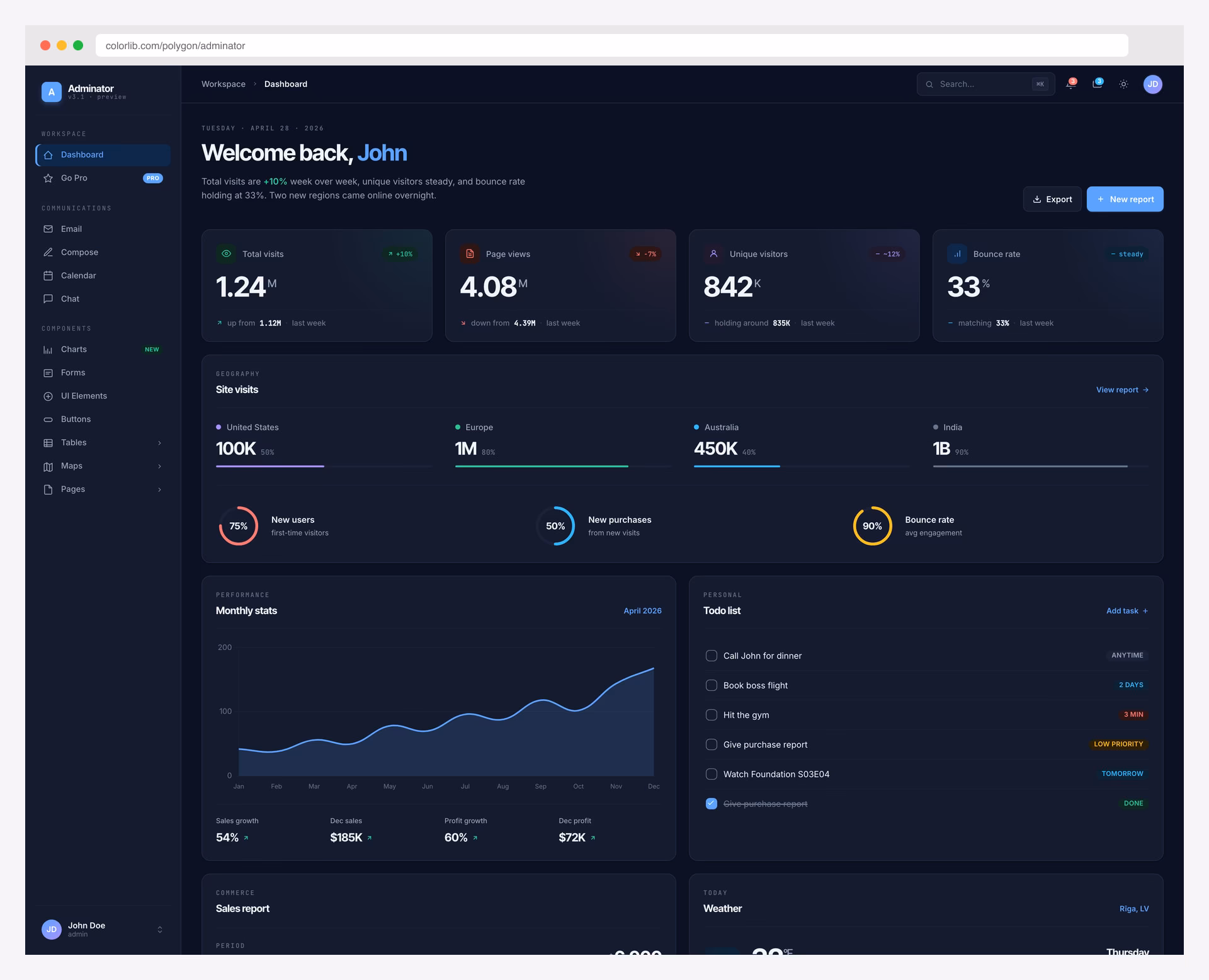Open the UI Elements menu item
Image resolution: width=1209 pixels, height=980 pixels.
pos(103,396)
